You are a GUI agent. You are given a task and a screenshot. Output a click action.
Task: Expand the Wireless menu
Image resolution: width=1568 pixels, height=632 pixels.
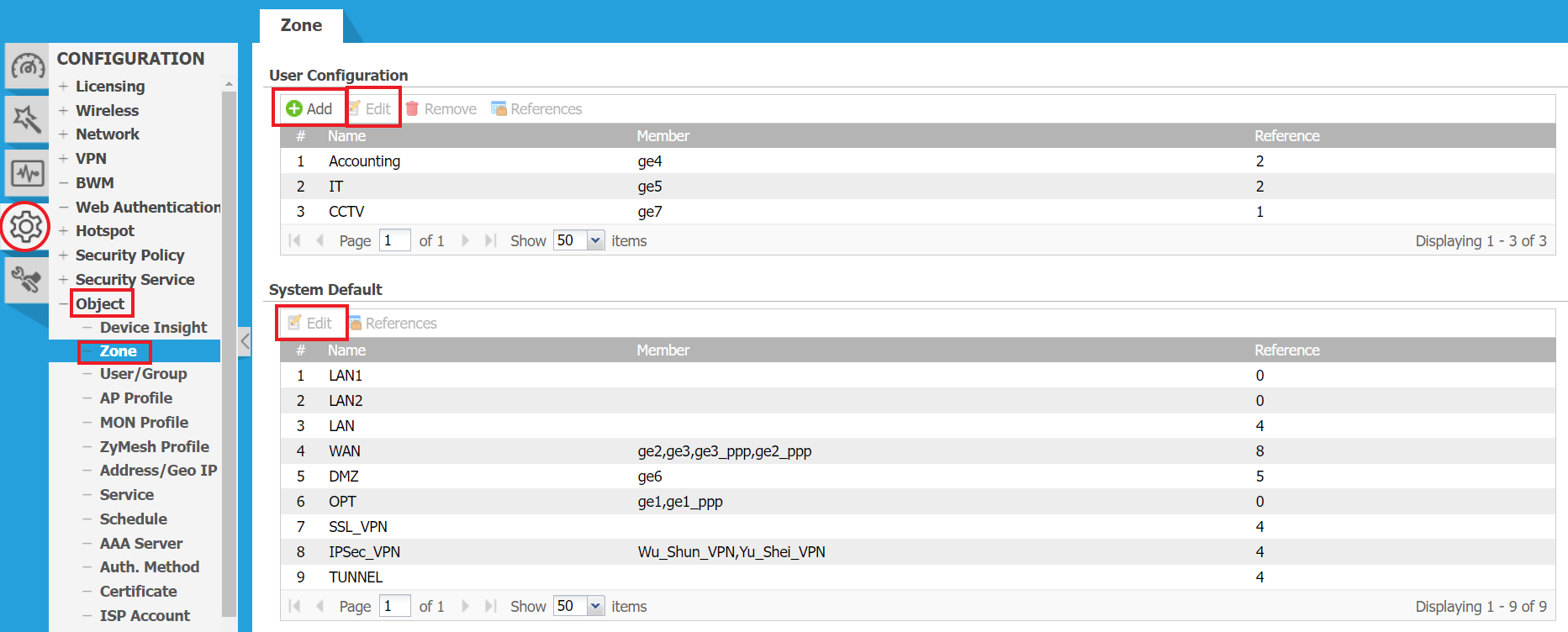[63, 110]
